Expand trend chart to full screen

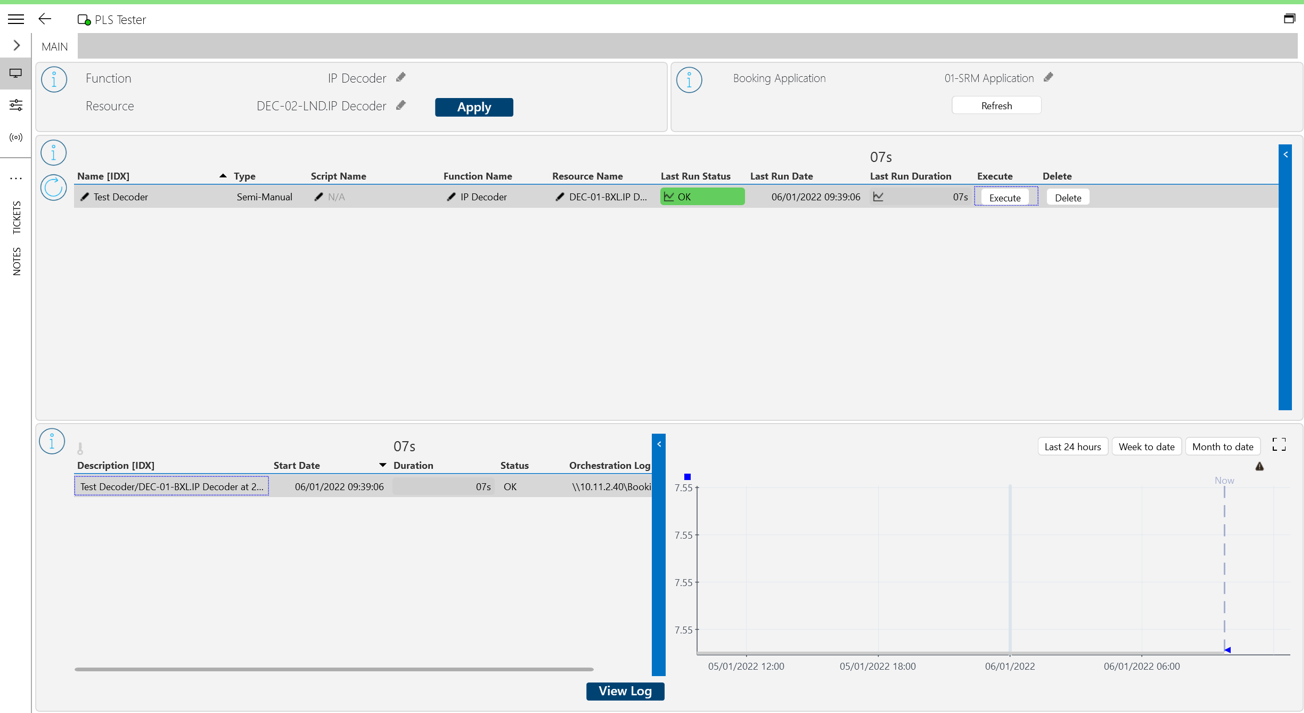tap(1279, 445)
